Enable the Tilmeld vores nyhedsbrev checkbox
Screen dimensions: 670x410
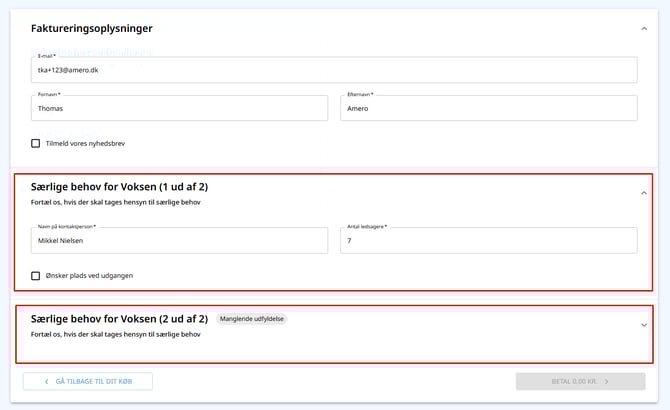pyautogui.click(x=36, y=143)
